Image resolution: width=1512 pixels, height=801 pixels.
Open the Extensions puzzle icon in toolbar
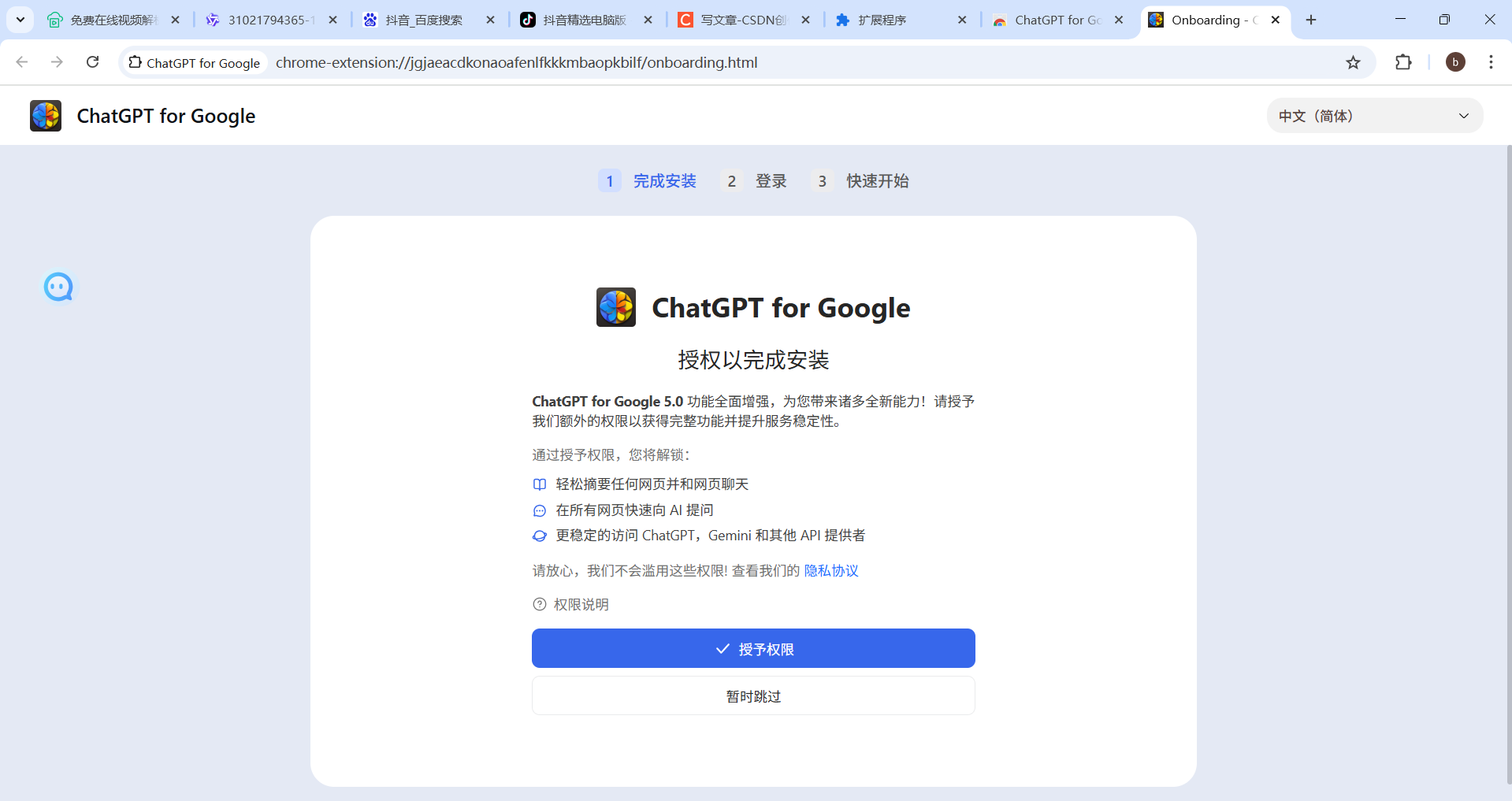1403,62
